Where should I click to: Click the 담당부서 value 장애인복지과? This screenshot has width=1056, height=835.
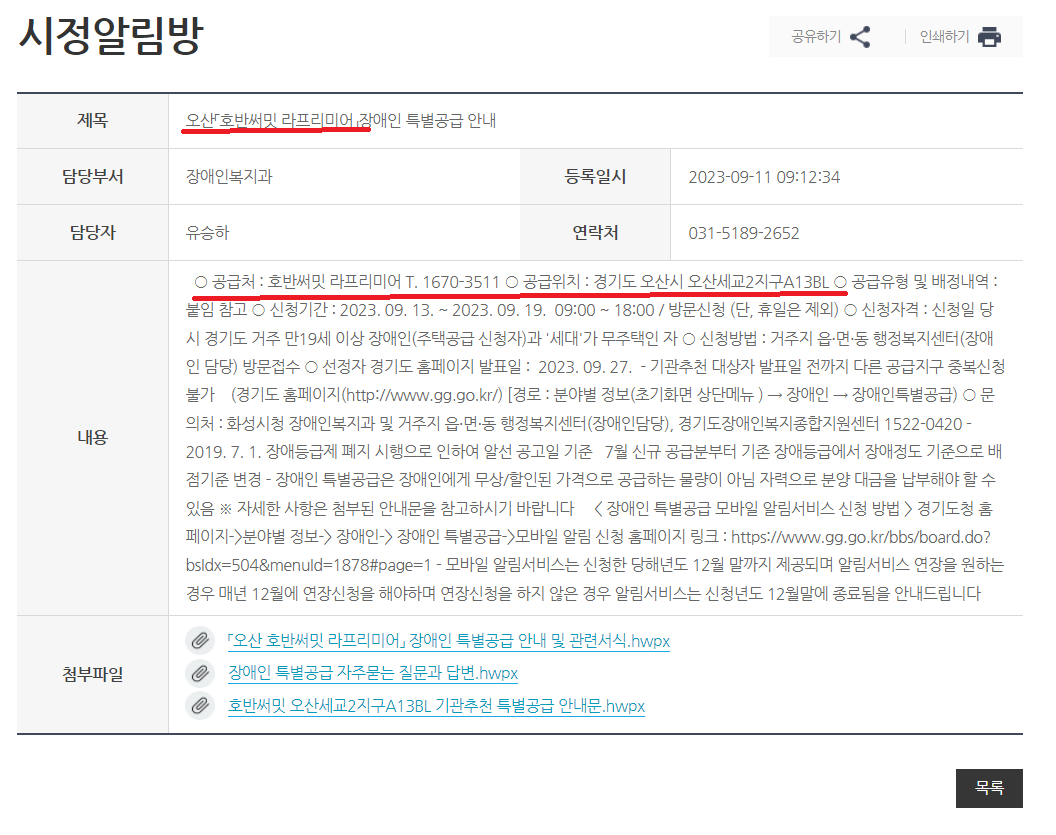232,175
